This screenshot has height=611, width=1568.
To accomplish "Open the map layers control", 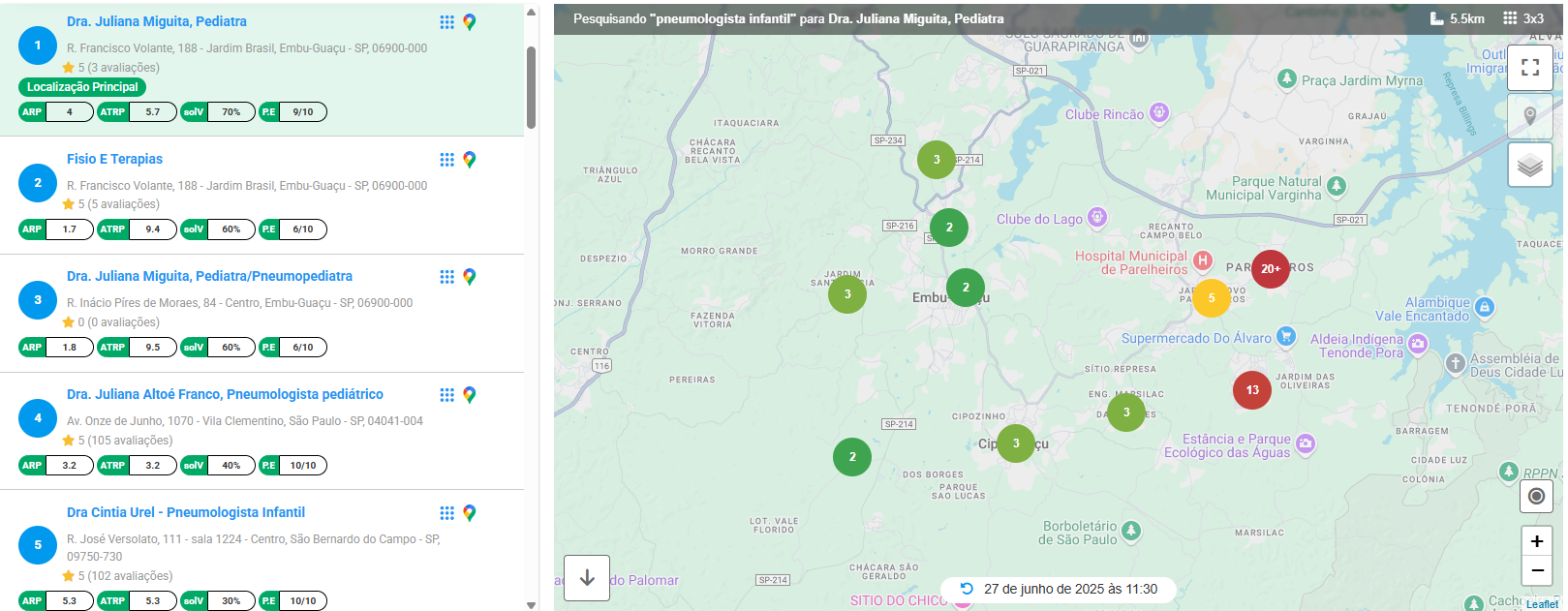I will (x=1530, y=166).
